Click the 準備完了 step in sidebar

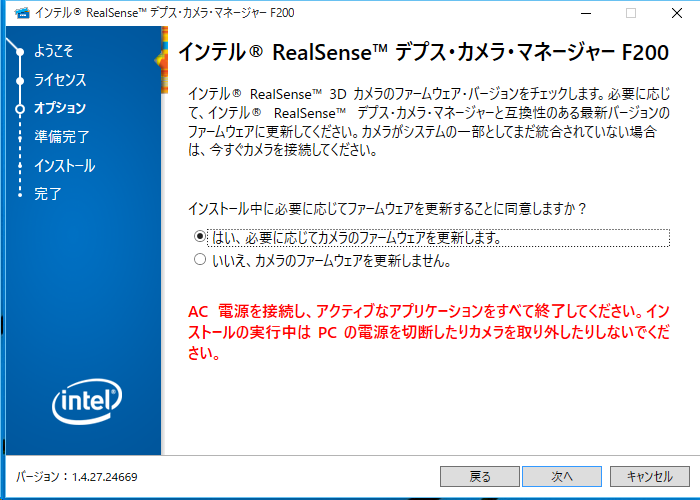pos(62,137)
